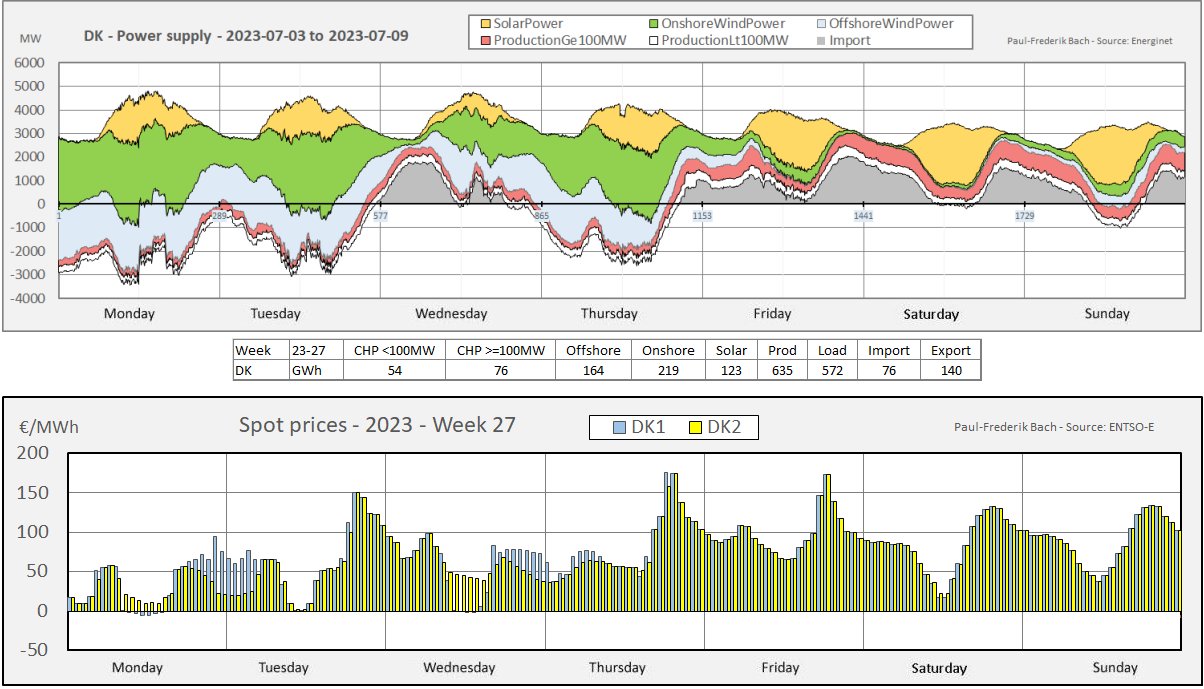Click the 1441 marker on the zero axis
The width and height of the screenshot is (1204, 689).
[864, 215]
